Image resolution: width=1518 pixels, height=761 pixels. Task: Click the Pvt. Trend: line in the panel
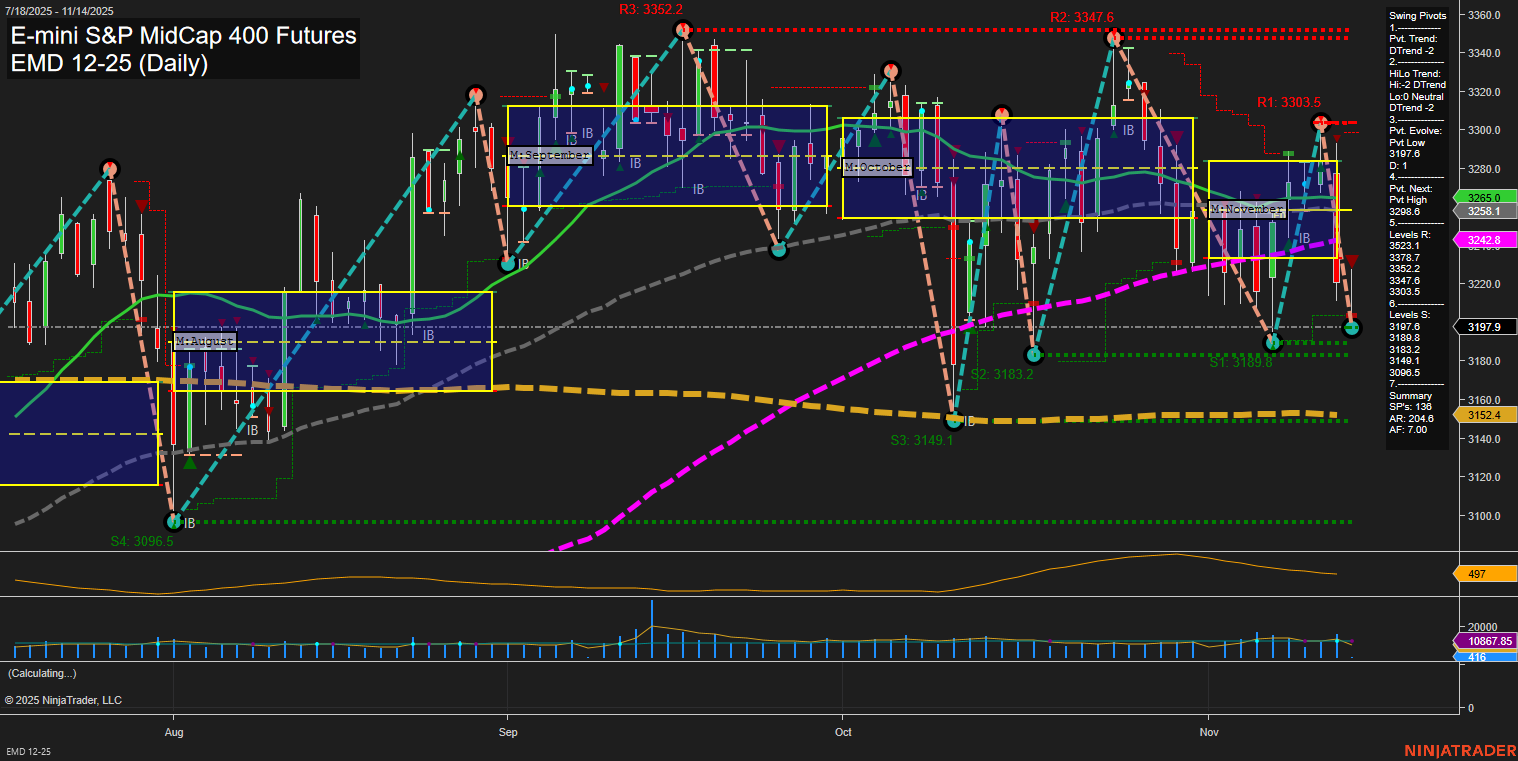[1414, 39]
